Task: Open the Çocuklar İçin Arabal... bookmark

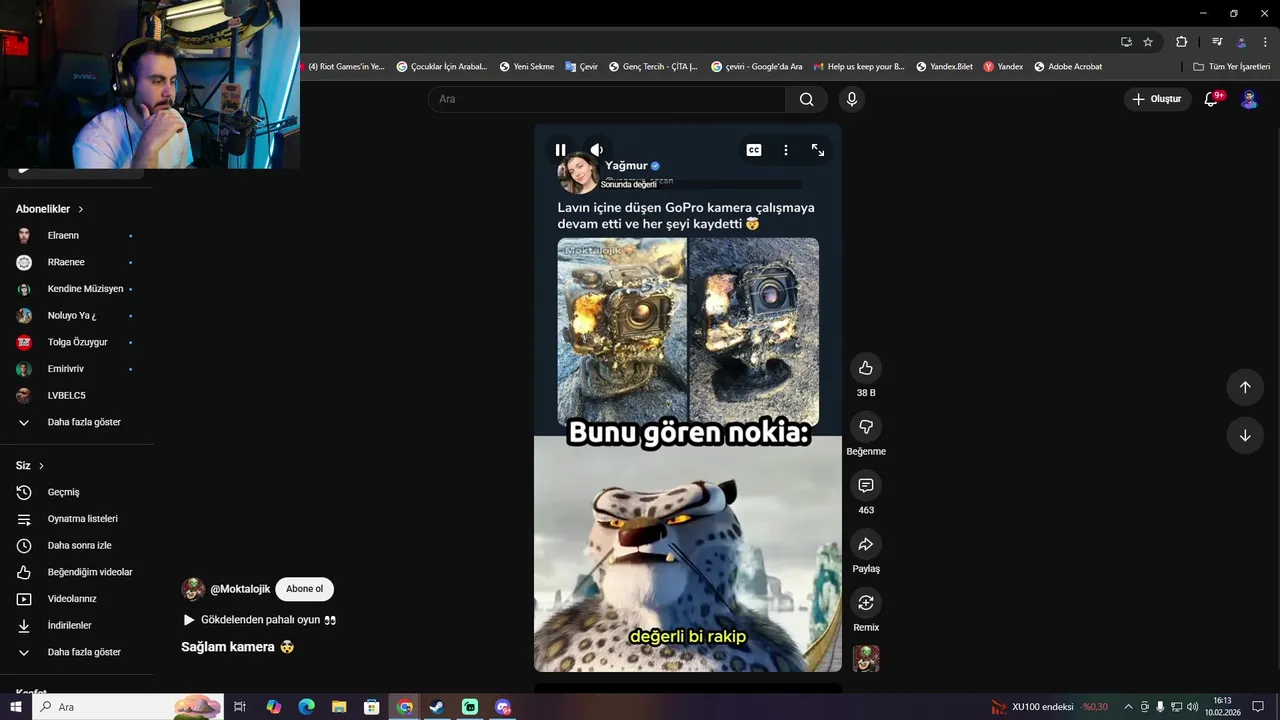Action: [x=442, y=67]
